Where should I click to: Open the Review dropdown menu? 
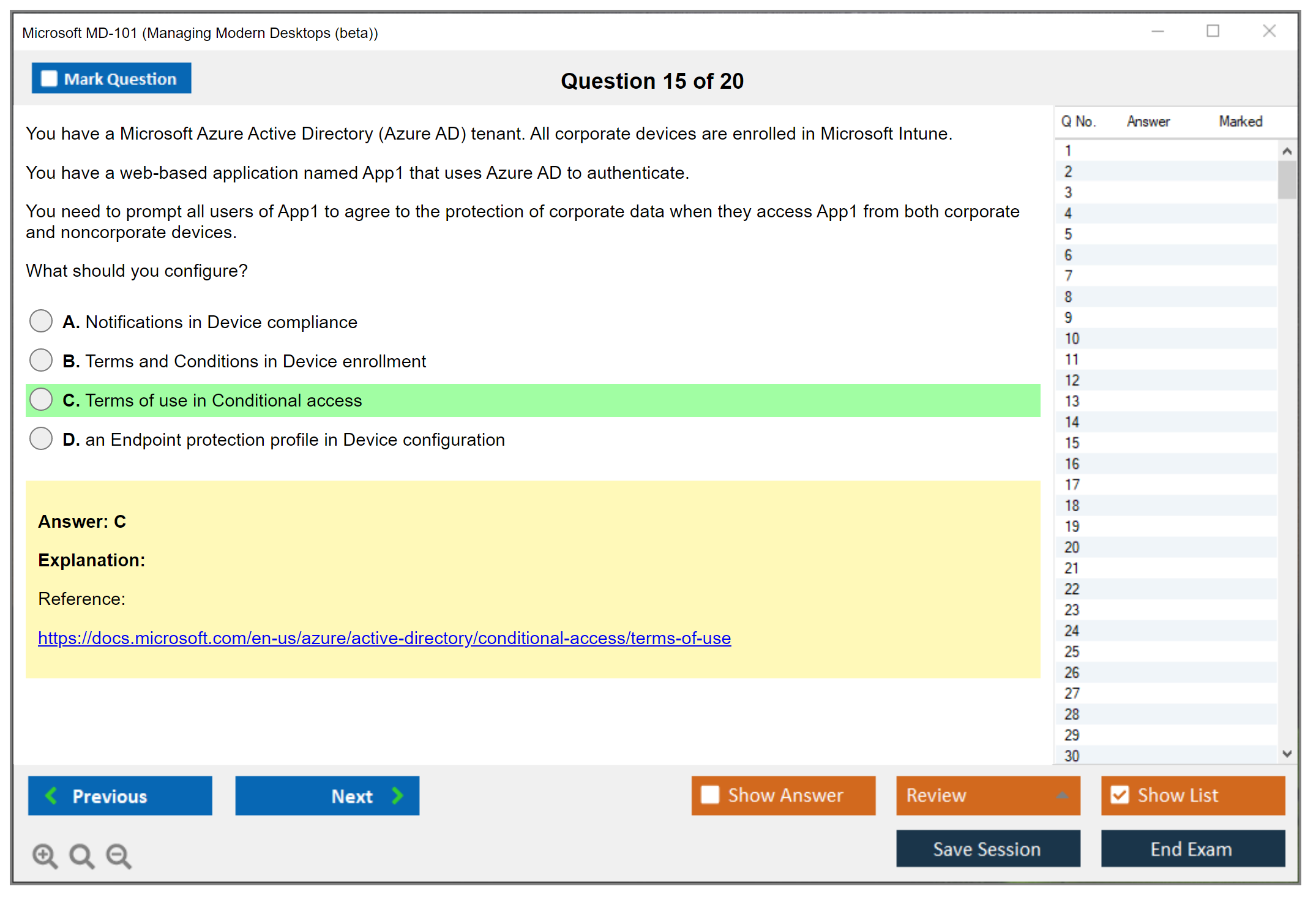tap(1061, 795)
